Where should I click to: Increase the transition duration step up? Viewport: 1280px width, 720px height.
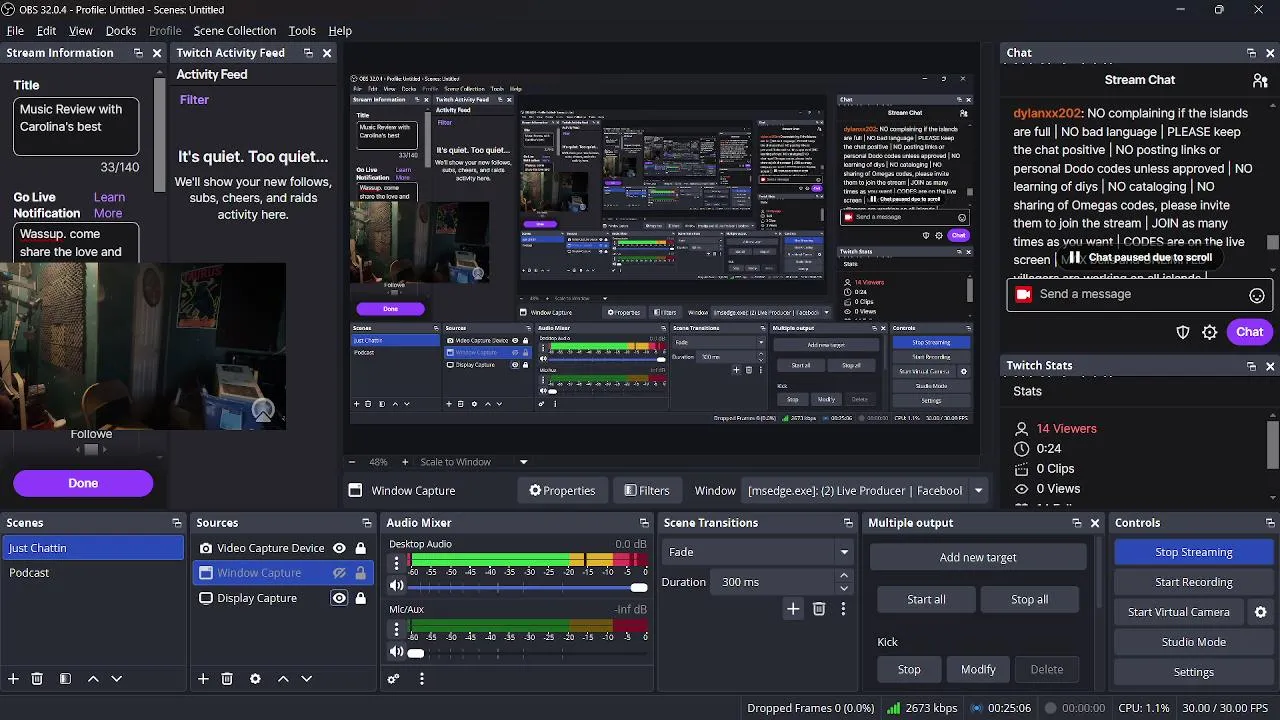[x=844, y=576]
